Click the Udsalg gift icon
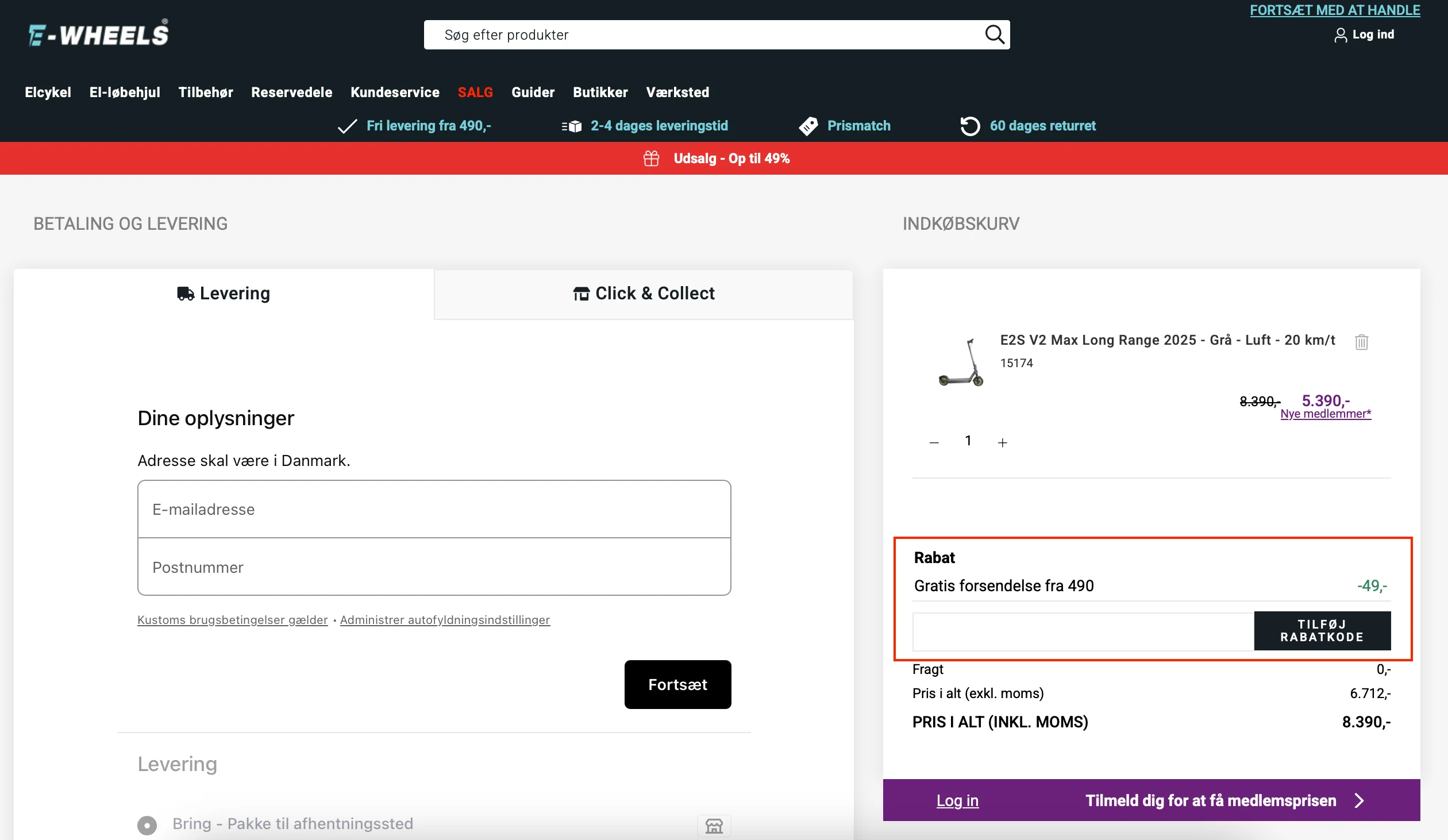Image resolution: width=1448 pixels, height=840 pixels. pos(651,159)
